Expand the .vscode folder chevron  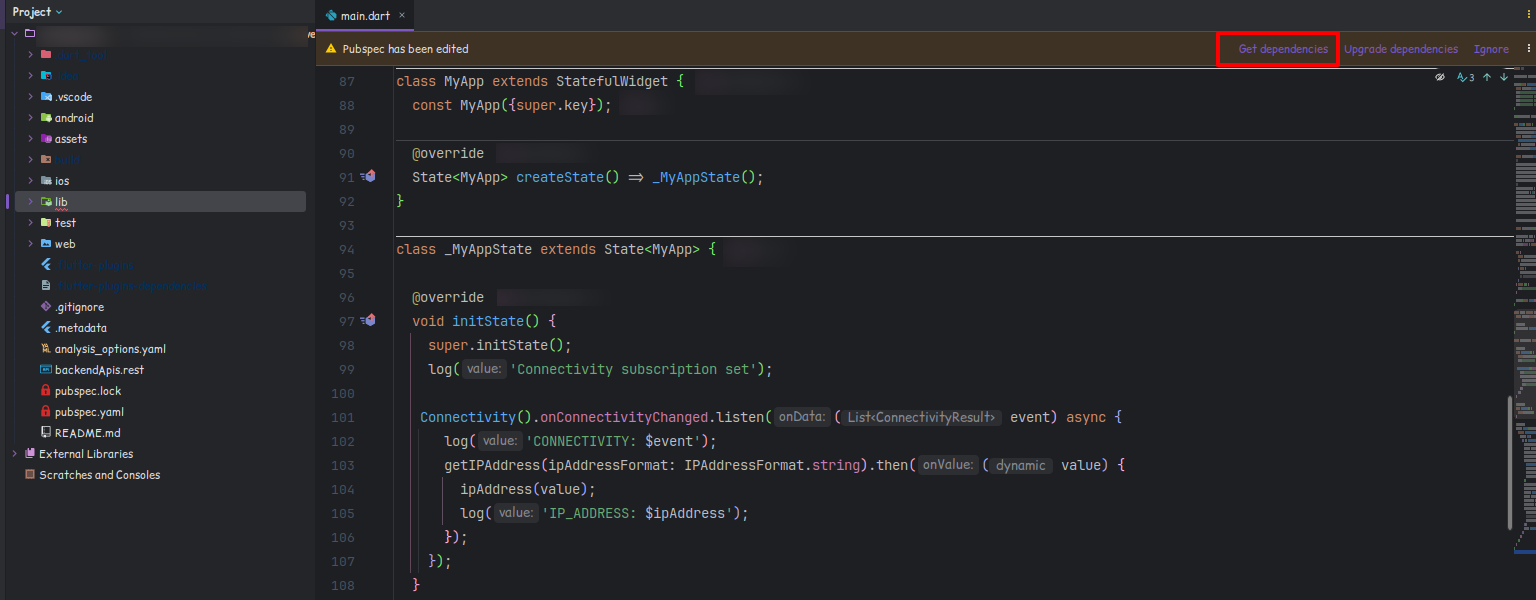[31, 97]
